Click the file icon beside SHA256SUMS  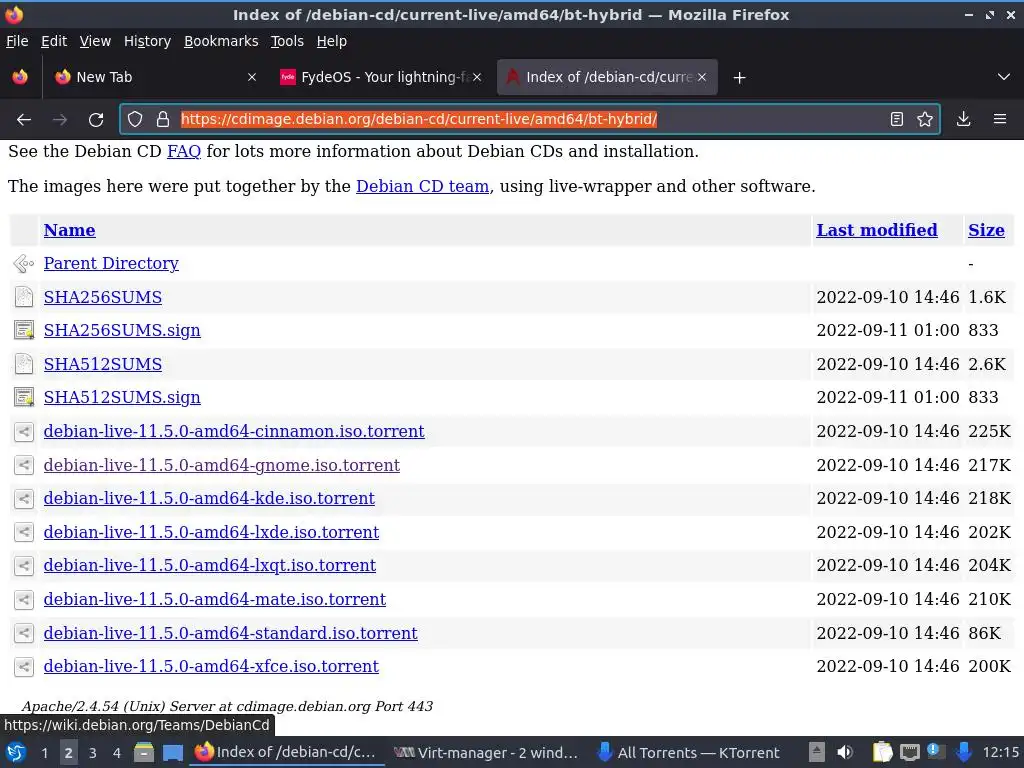point(24,297)
